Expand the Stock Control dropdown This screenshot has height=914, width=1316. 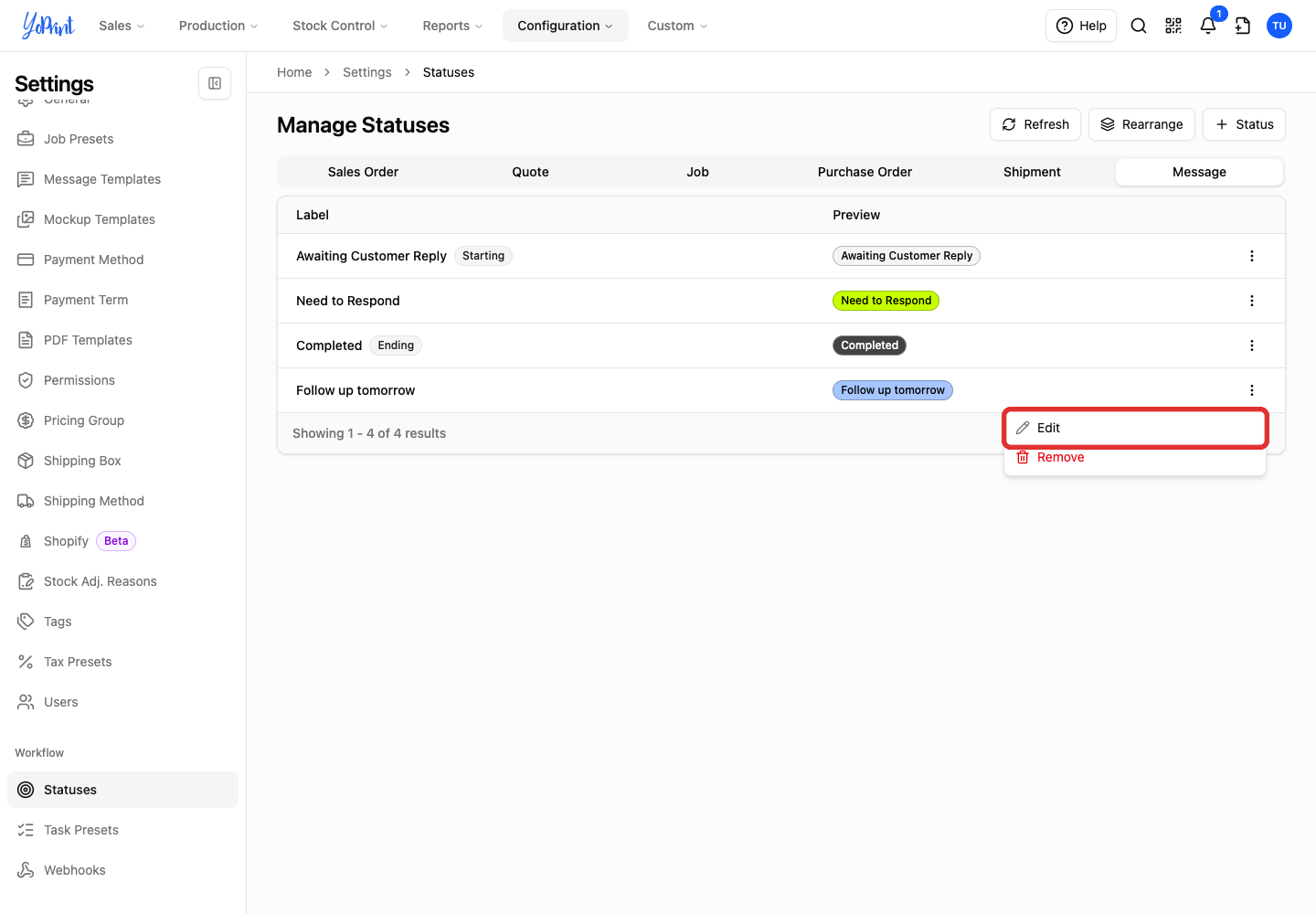(340, 26)
